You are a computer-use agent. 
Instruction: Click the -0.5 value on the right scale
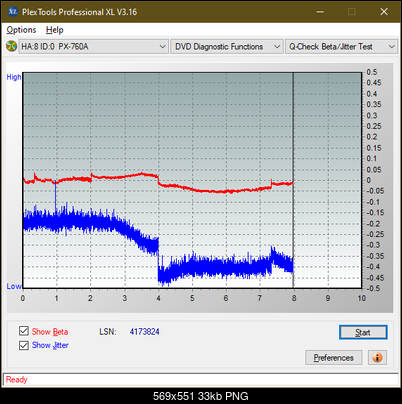[373, 288]
